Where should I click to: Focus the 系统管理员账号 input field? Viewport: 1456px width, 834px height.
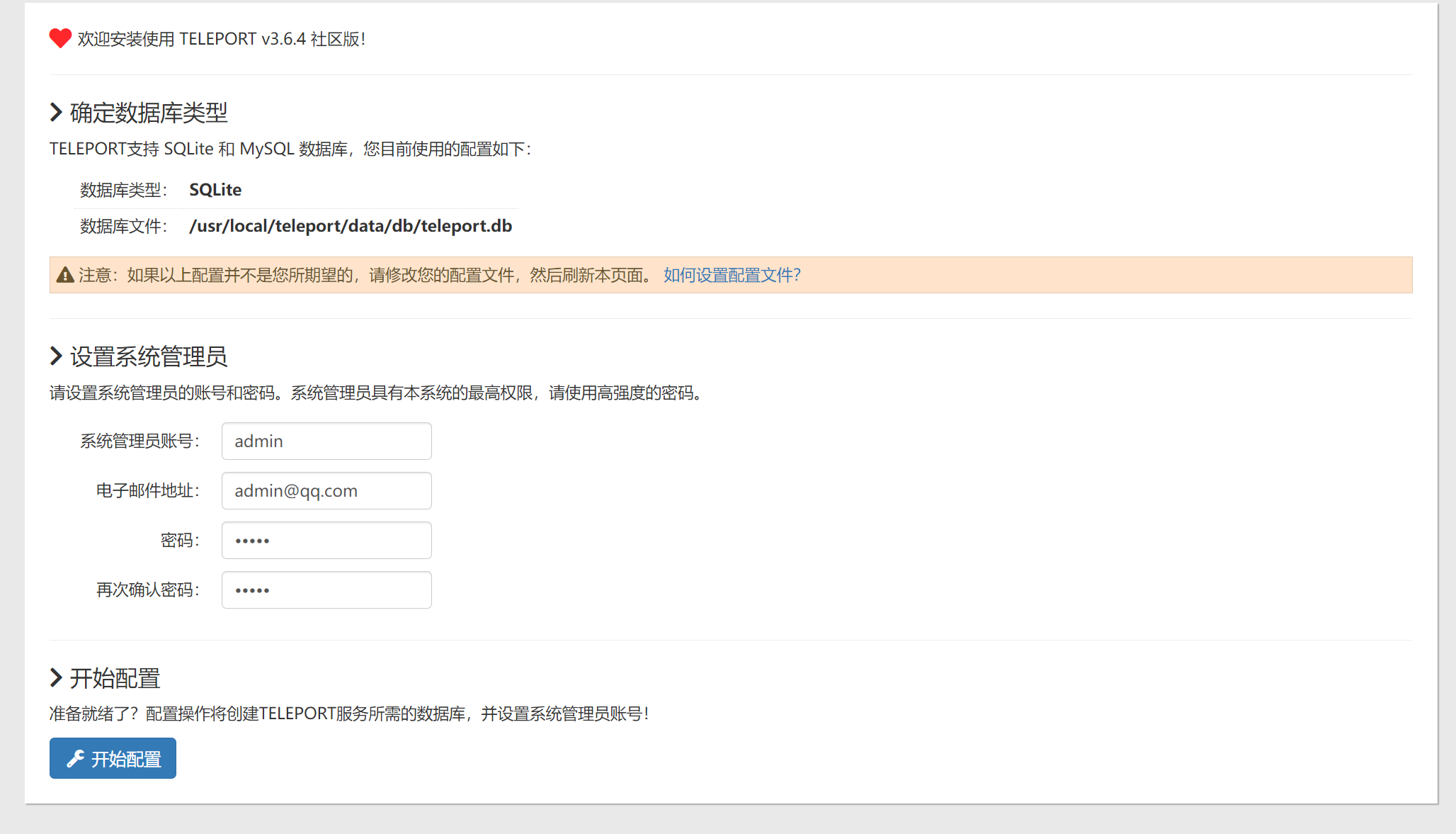(326, 441)
